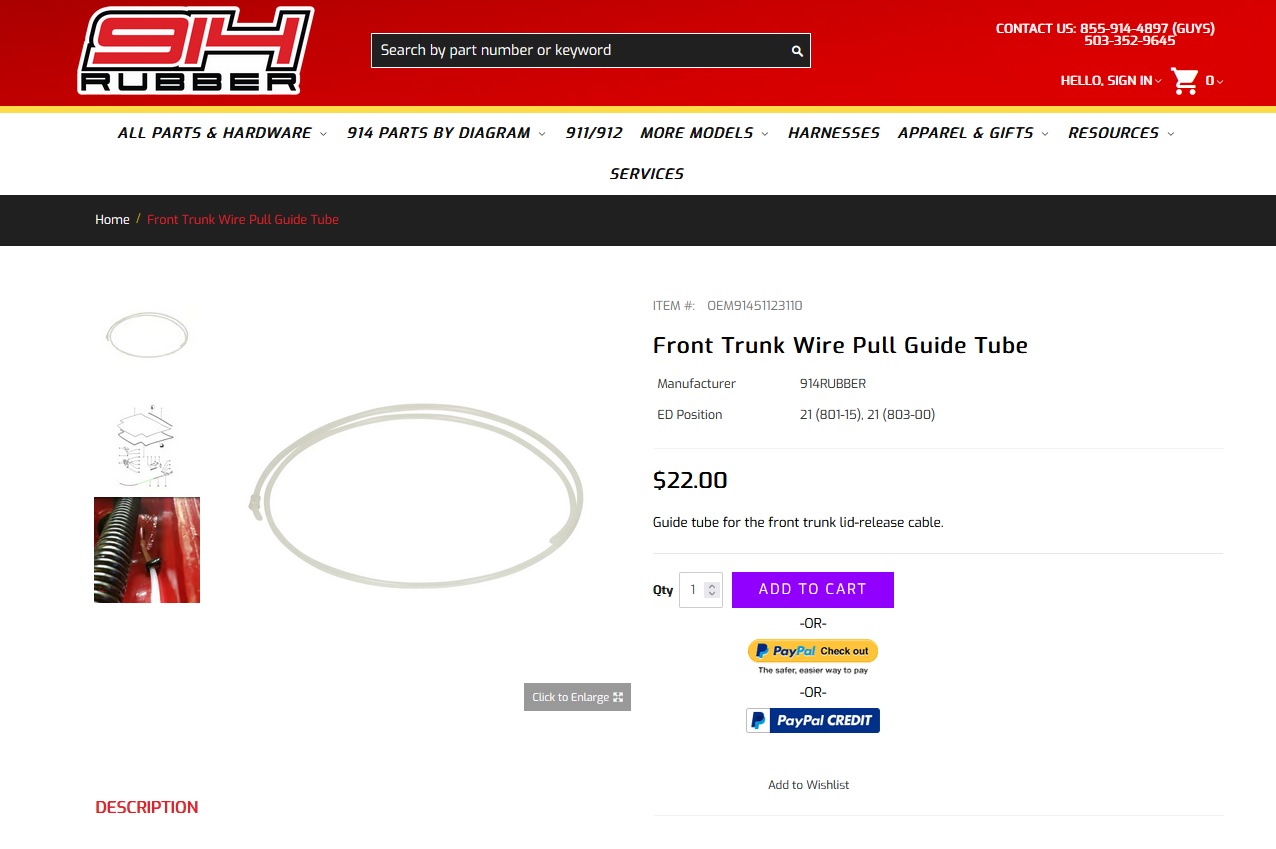Screen dimensions: 1276x849
Task: Open the 911/912 menu item
Action: click(x=594, y=133)
